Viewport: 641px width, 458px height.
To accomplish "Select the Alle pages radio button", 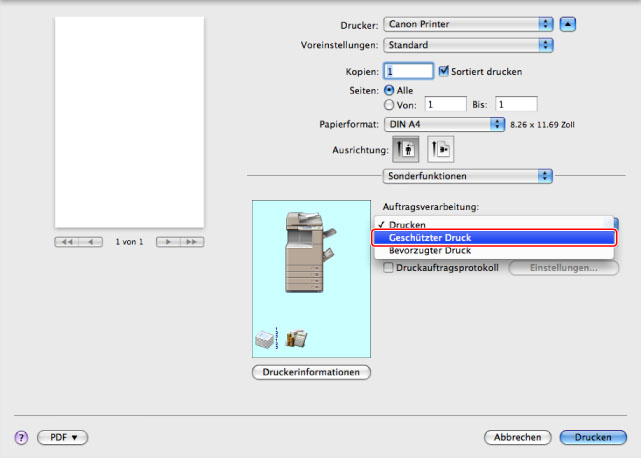I will pyautogui.click(x=390, y=89).
